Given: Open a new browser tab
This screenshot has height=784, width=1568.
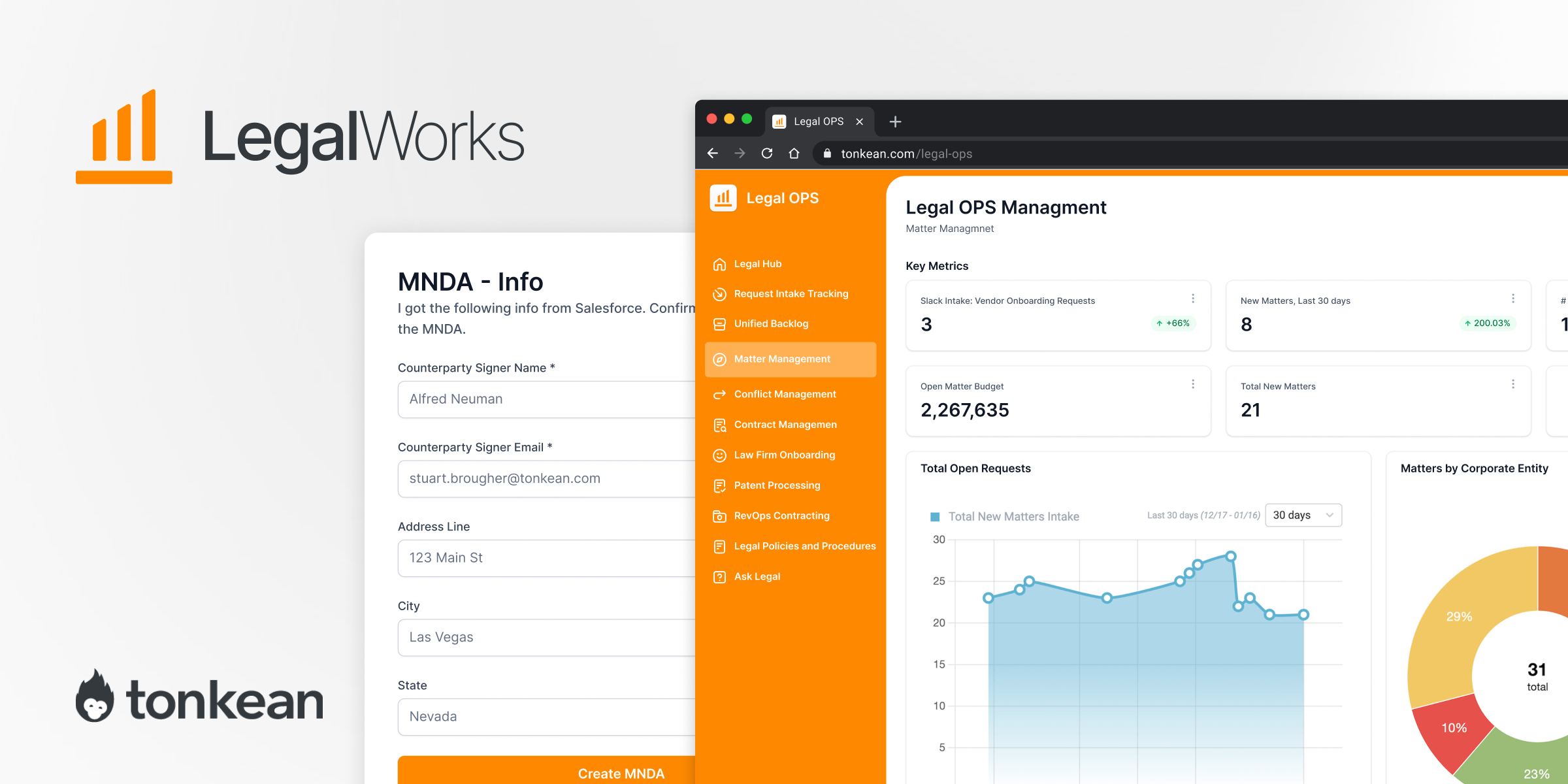Looking at the screenshot, I should (x=895, y=122).
